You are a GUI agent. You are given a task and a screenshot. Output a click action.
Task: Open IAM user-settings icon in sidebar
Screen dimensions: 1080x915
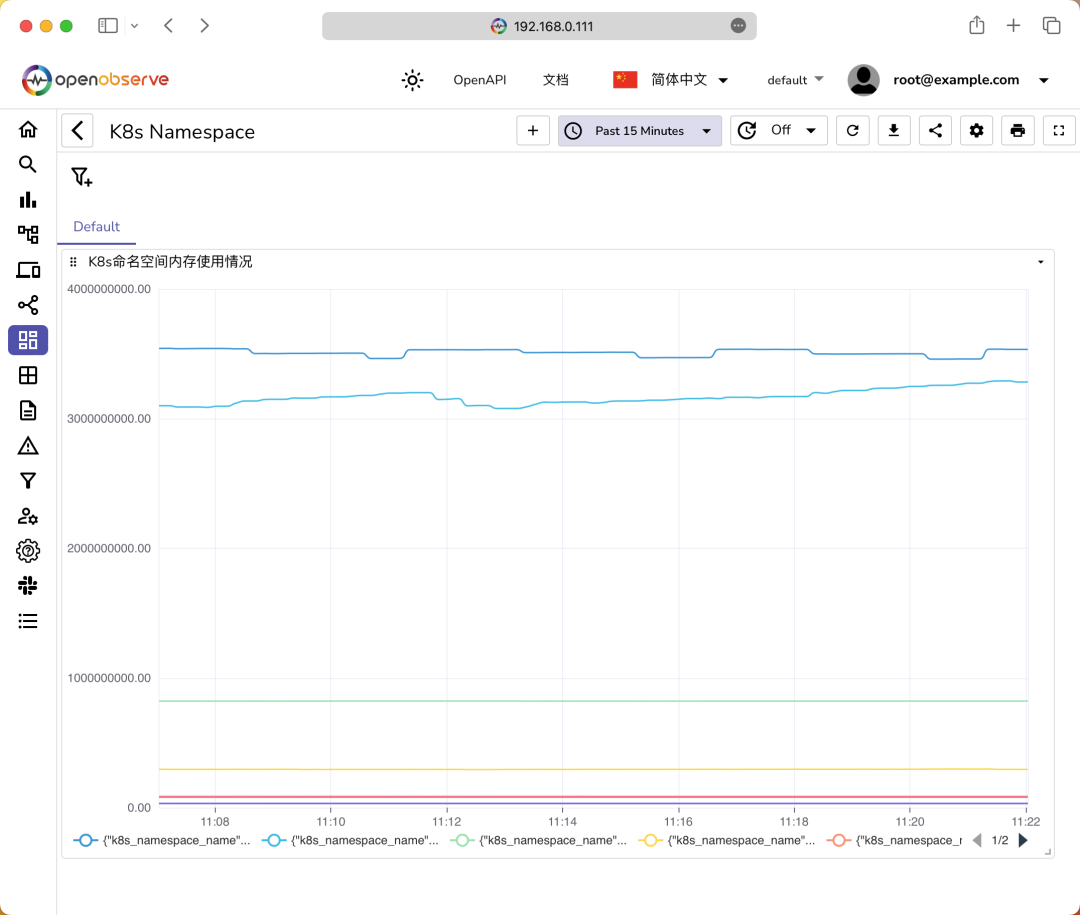click(28, 516)
